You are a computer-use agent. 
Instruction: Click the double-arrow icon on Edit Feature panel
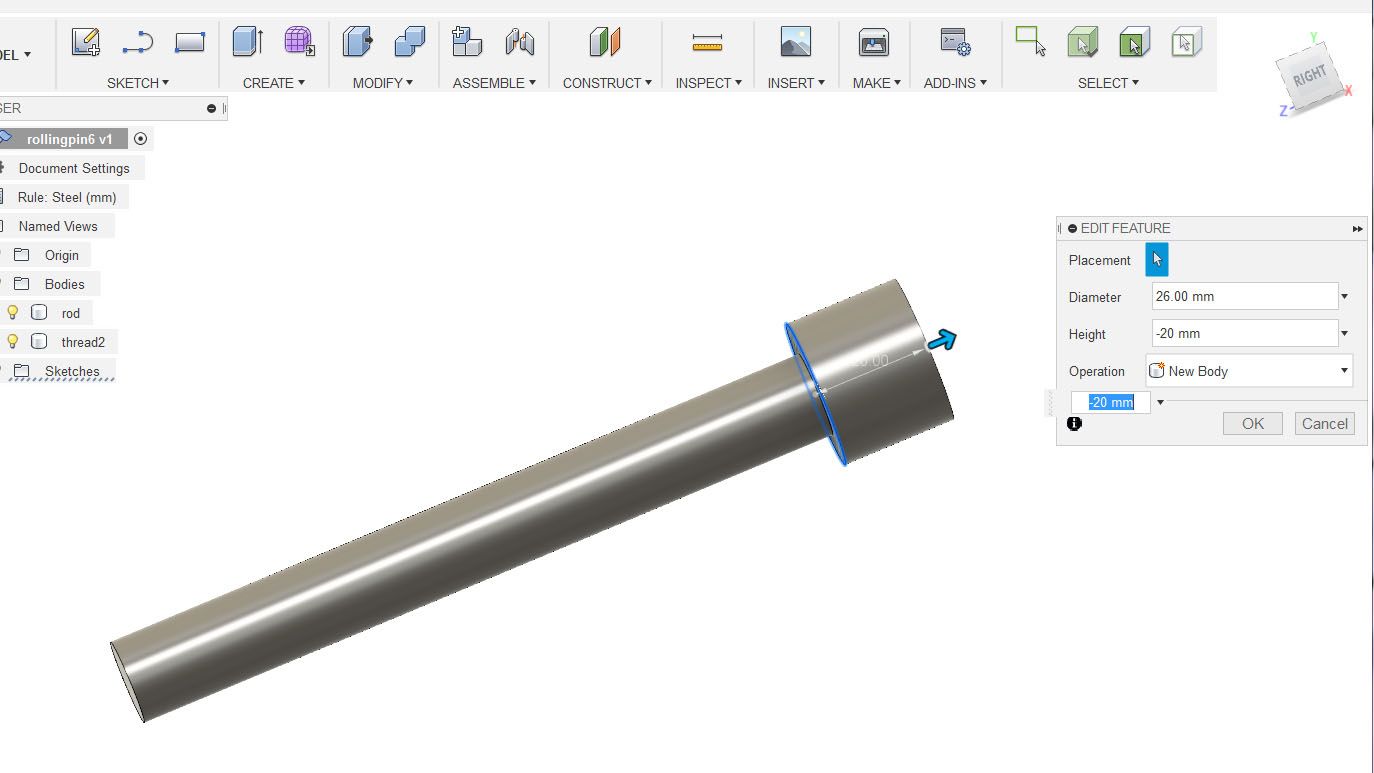[1357, 229]
